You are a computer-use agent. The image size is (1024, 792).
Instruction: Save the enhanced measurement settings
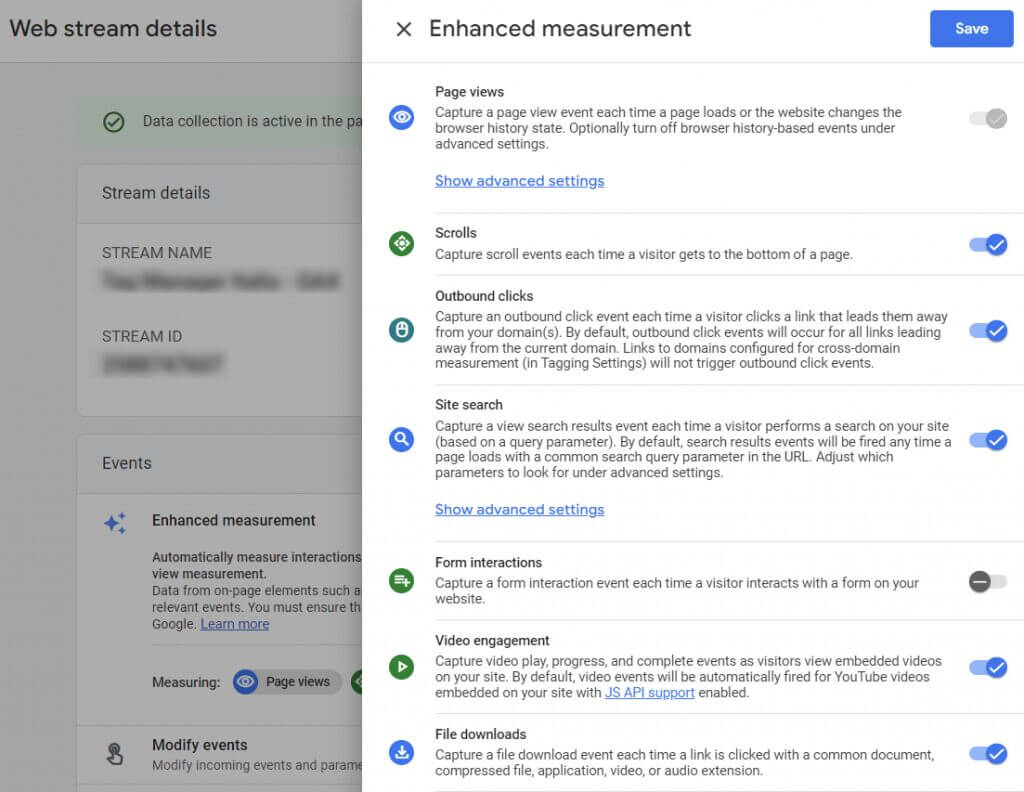(971, 29)
